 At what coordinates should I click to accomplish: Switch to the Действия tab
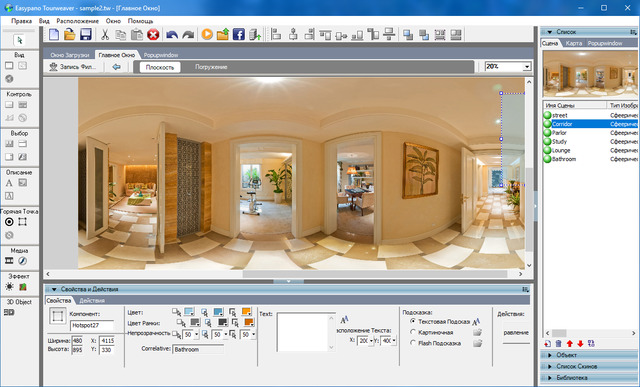point(92,300)
